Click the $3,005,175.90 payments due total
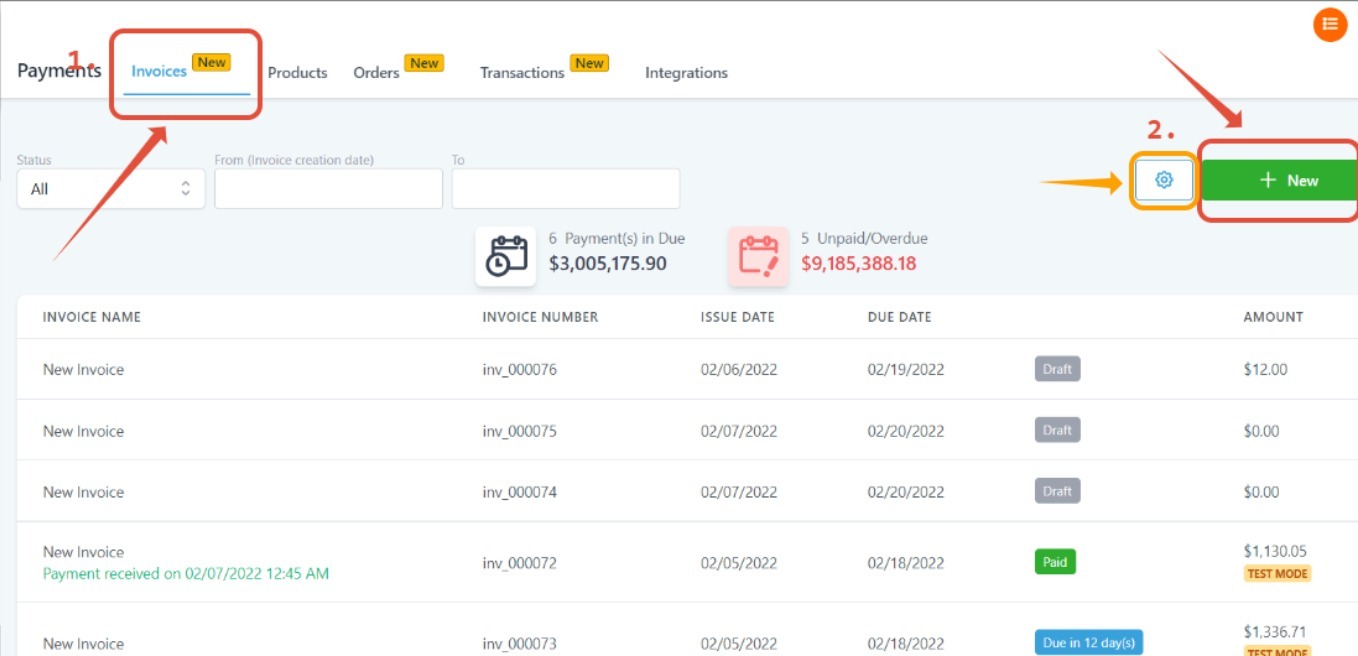This screenshot has width=1358, height=656. click(x=608, y=264)
